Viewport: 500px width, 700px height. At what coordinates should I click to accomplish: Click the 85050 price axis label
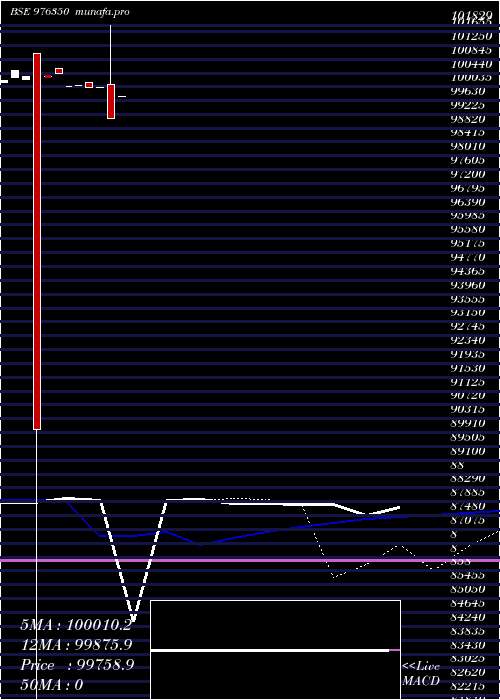[468, 589]
